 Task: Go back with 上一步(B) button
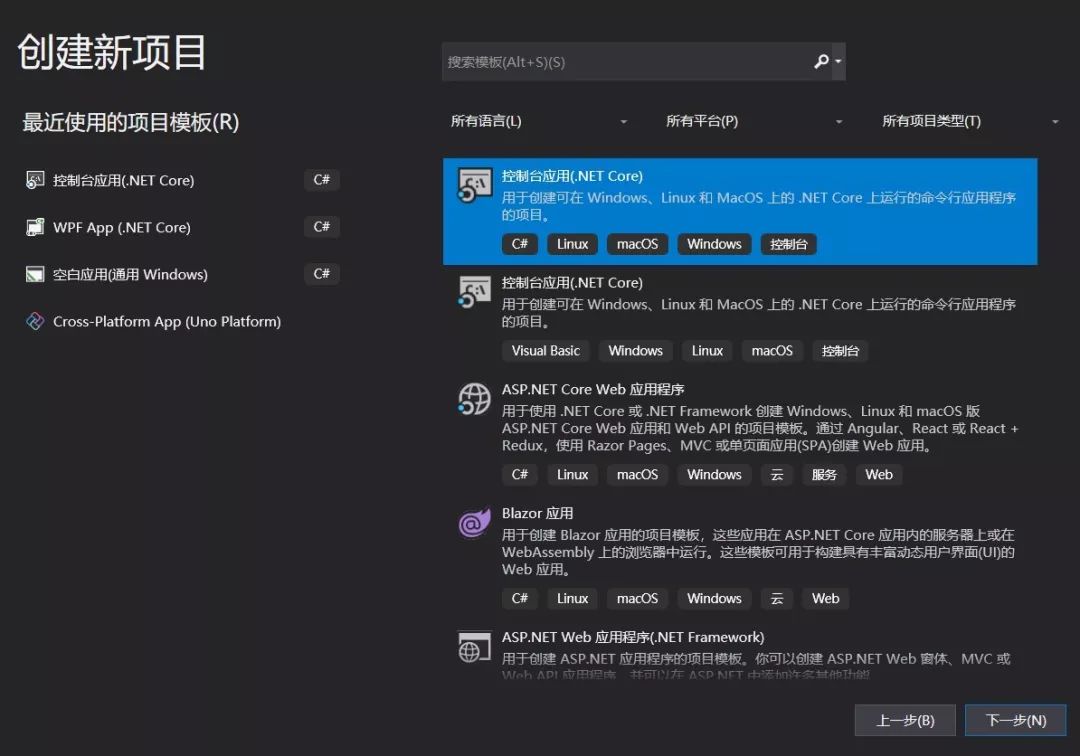[905, 720]
